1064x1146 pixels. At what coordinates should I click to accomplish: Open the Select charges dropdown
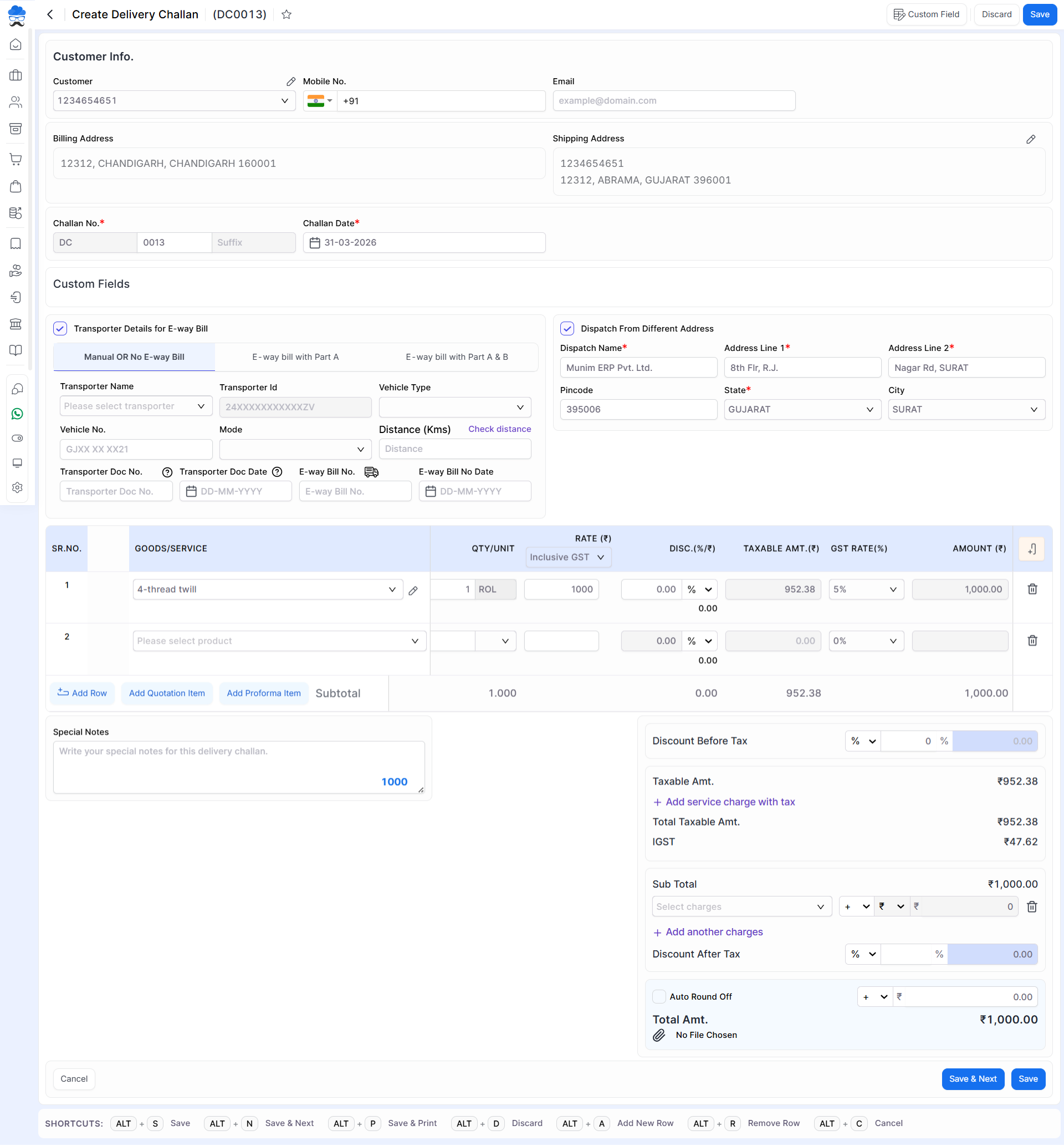tap(741, 906)
